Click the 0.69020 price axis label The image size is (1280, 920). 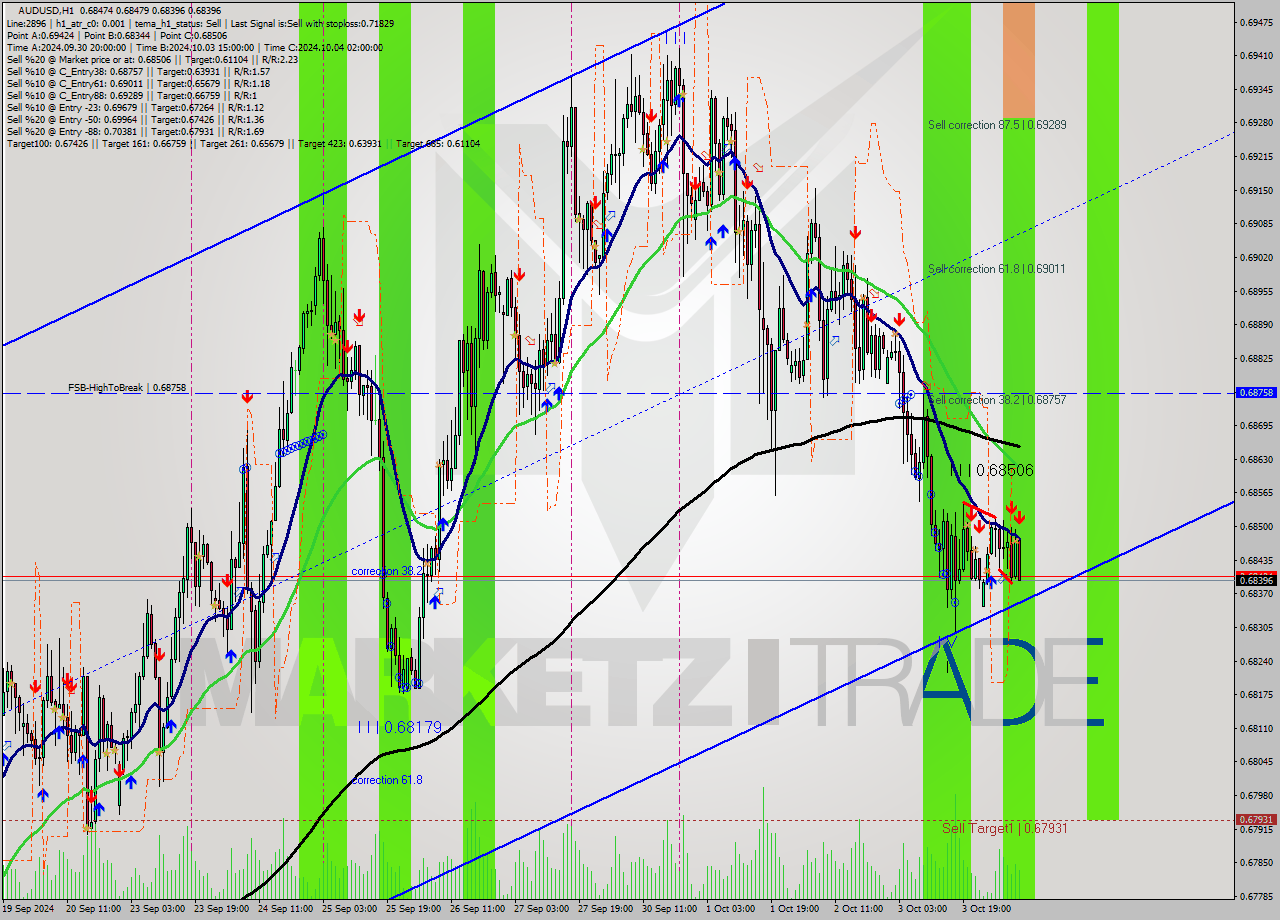[1256, 257]
